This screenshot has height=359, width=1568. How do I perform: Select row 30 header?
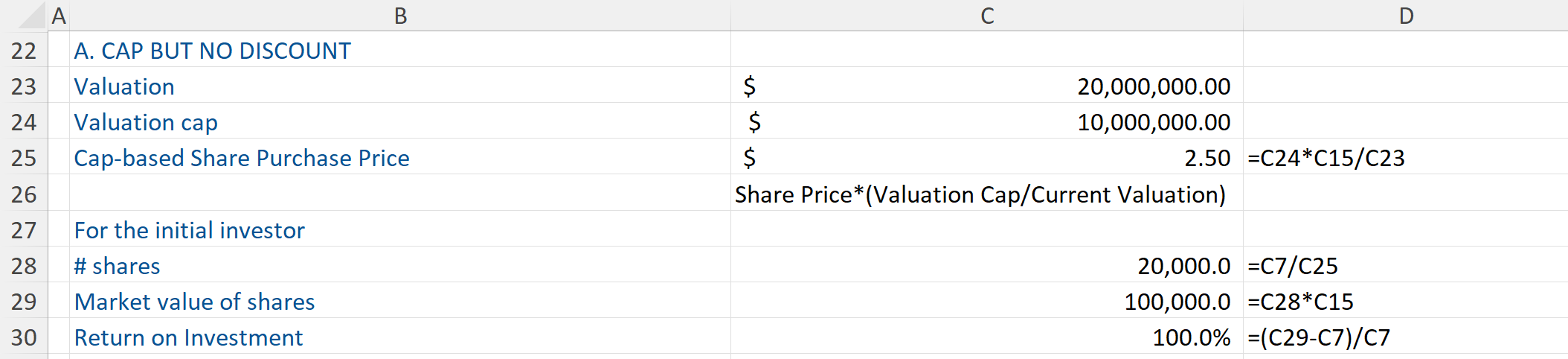(24, 337)
